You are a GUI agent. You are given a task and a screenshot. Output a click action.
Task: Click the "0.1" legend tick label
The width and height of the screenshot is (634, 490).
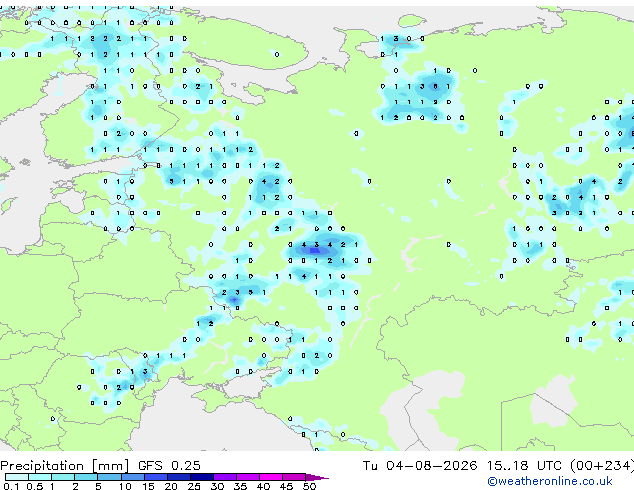(x=11, y=486)
